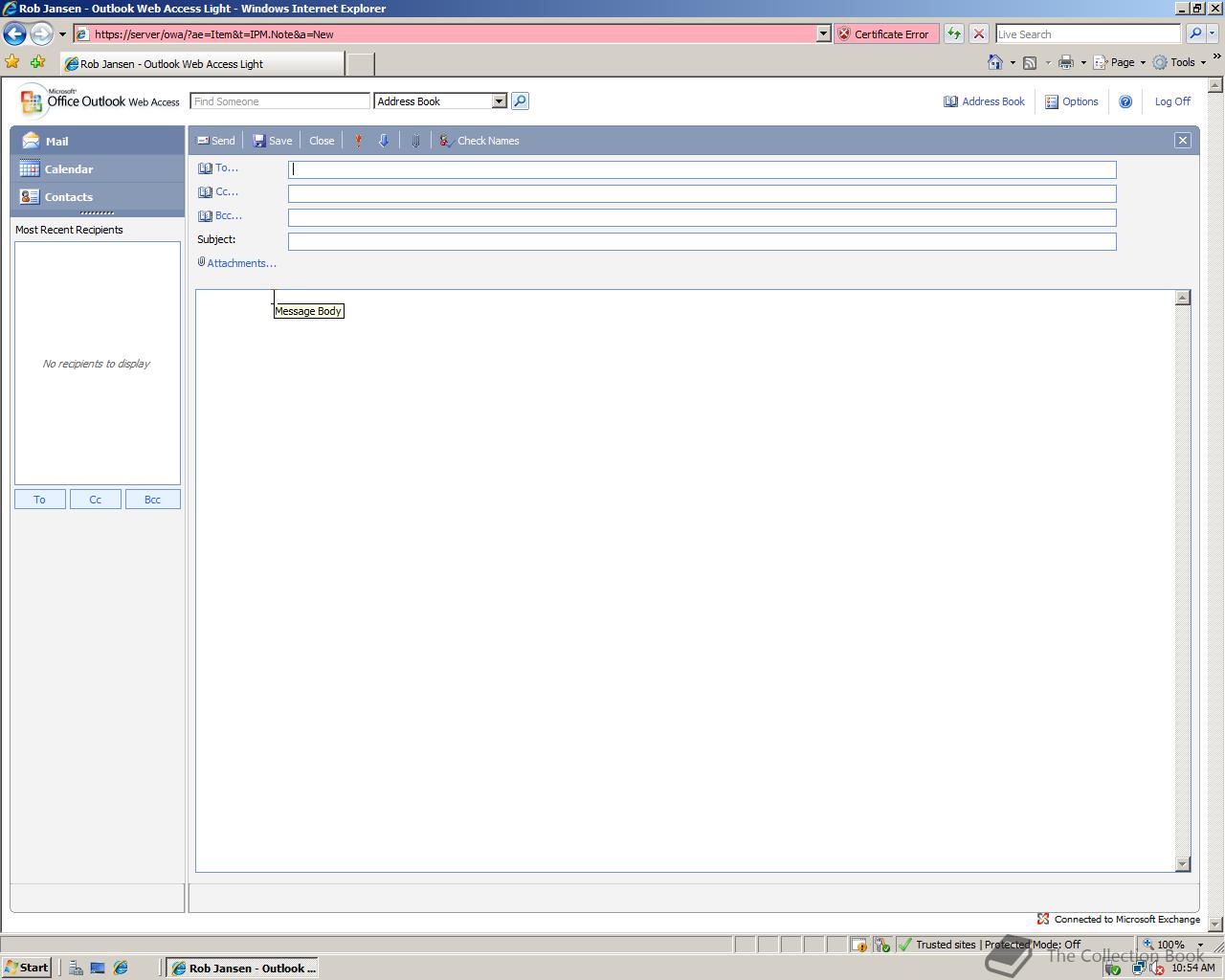Click the Bcc button under recent recipients
Viewport: 1225px width, 980px height.
(152, 500)
